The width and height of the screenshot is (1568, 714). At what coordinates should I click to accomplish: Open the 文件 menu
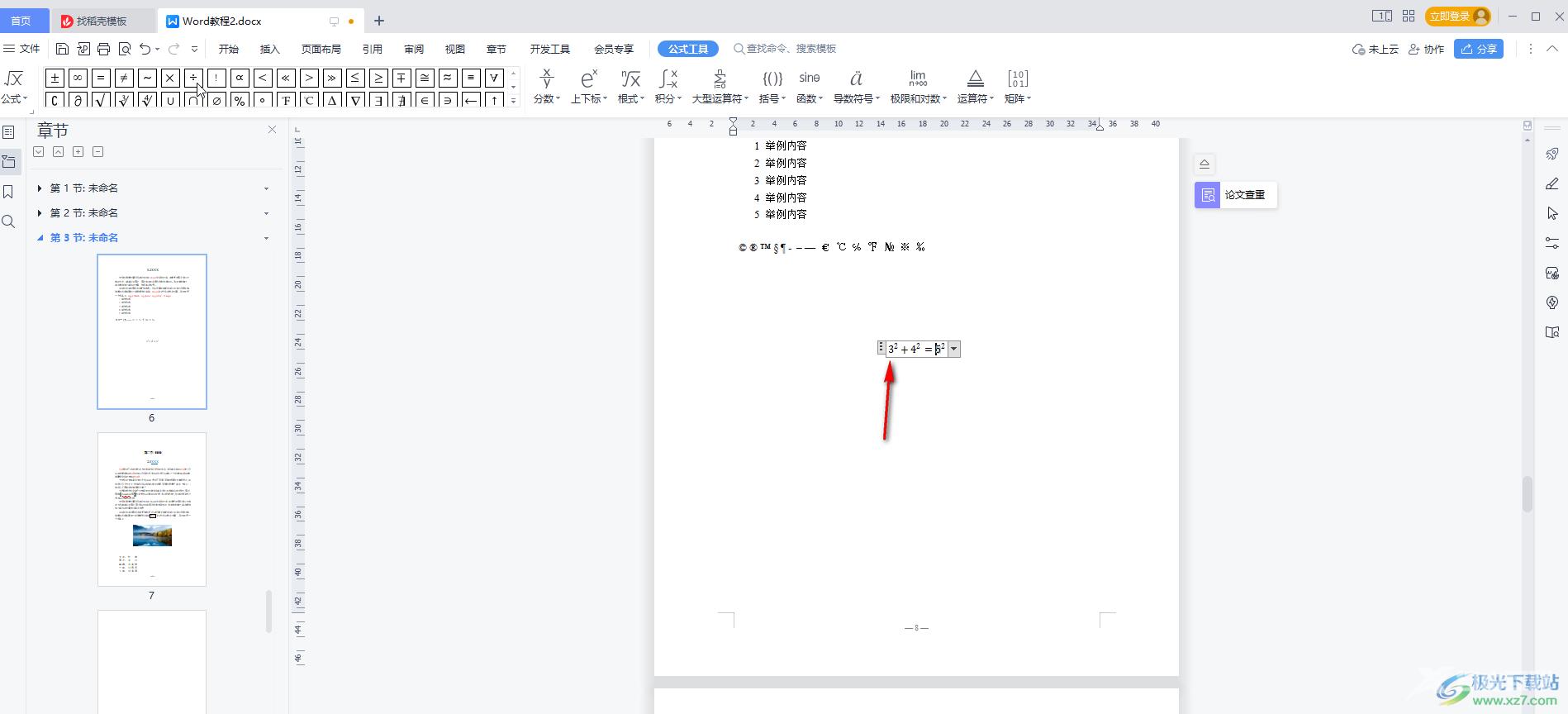22,49
